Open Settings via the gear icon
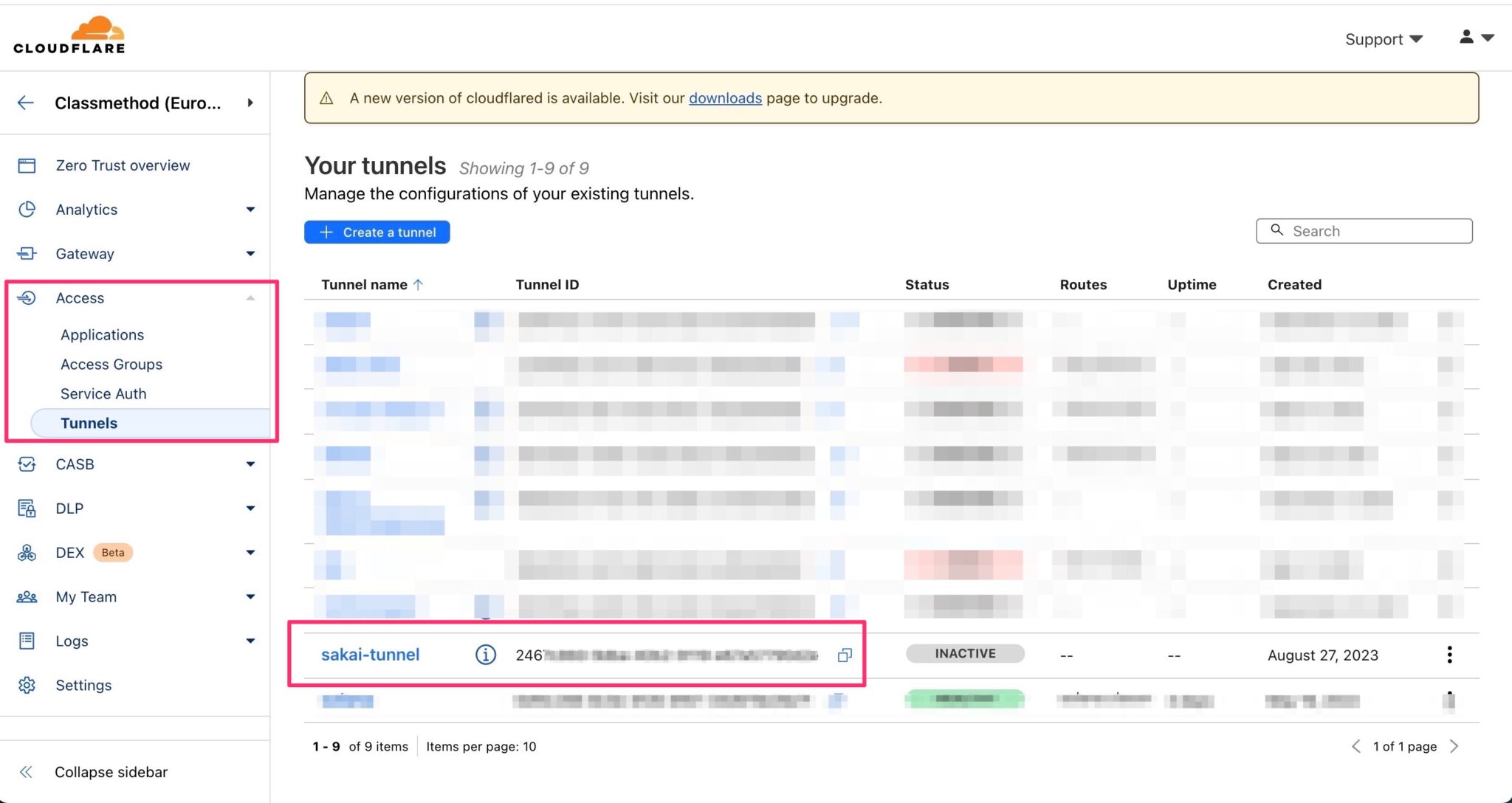Image resolution: width=1512 pixels, height=803 pixels. point(27,685)
